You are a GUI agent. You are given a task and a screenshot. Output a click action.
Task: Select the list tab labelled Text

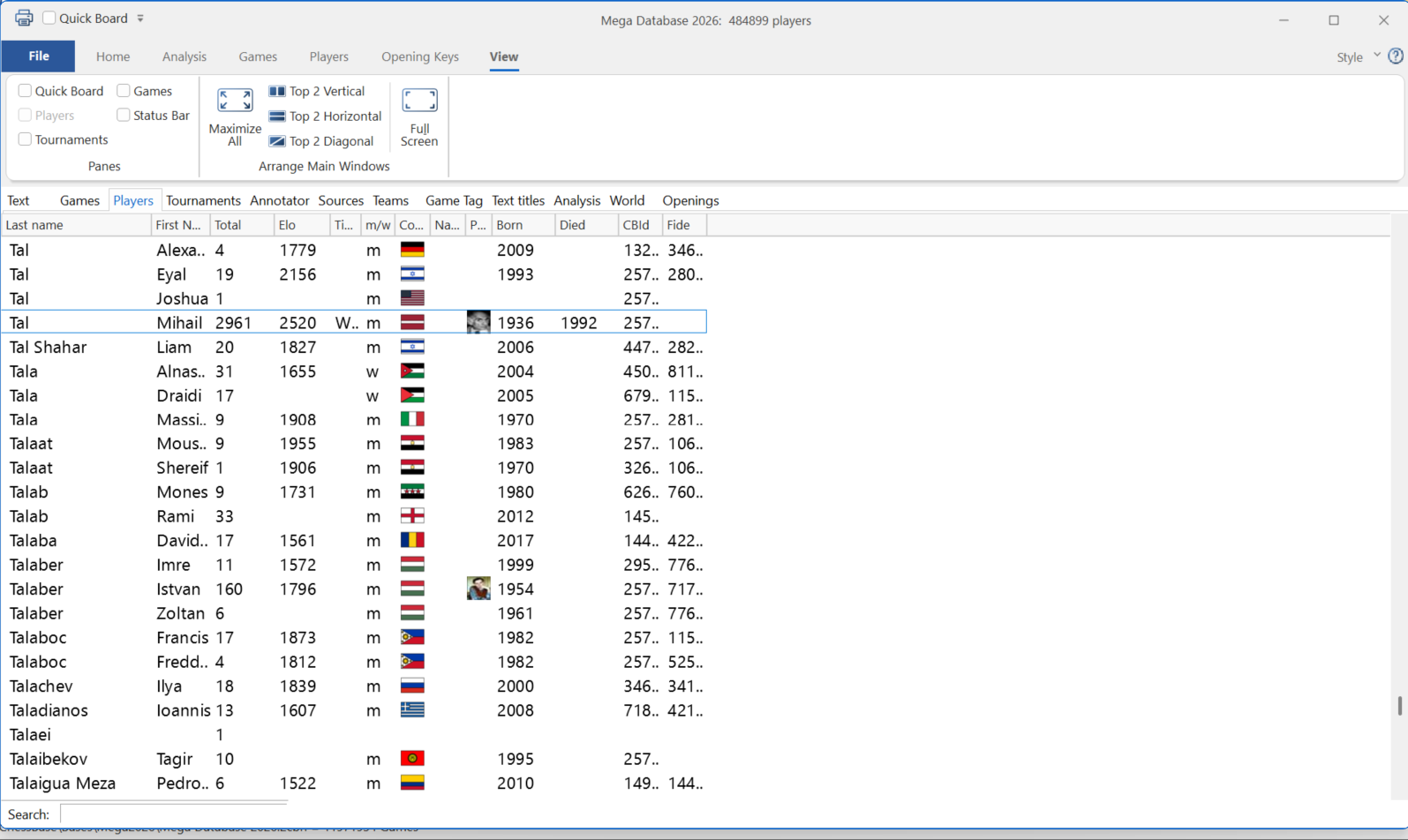coord(18,200)
